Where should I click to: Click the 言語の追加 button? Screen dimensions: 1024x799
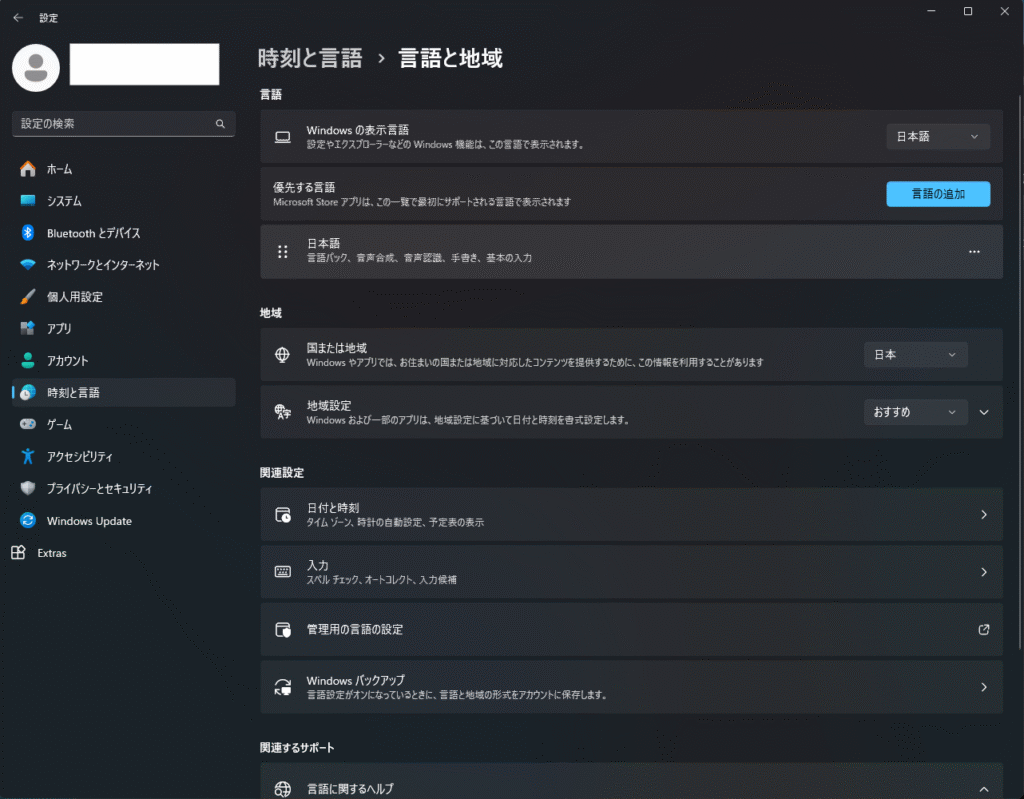[937, 194]
